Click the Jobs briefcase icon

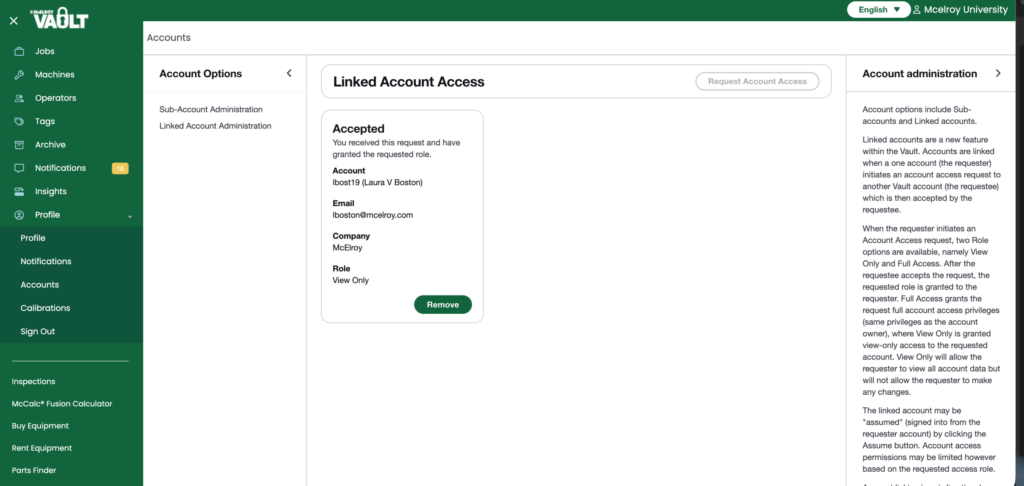click(x=20, y=51)
